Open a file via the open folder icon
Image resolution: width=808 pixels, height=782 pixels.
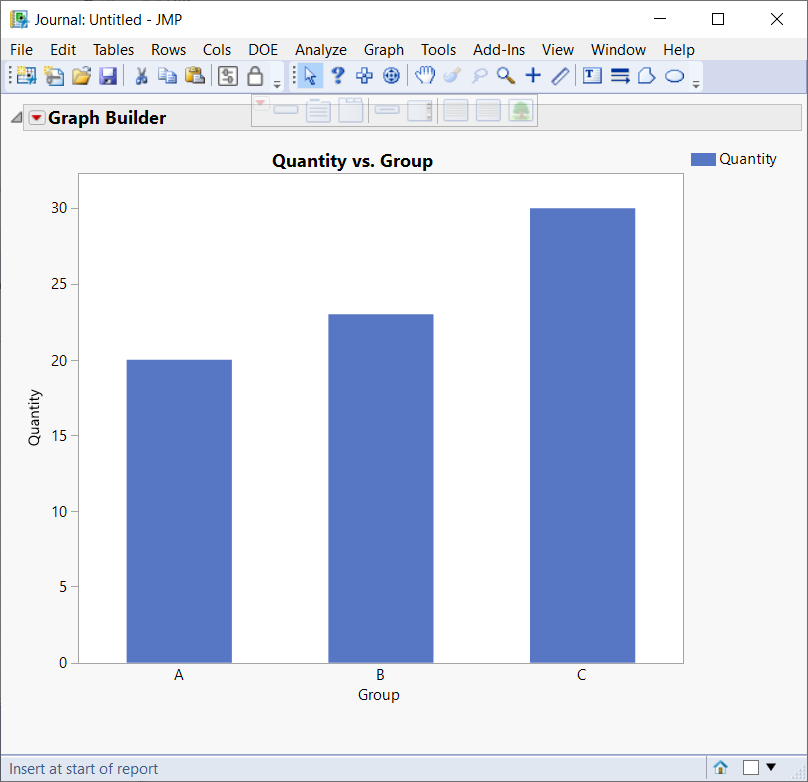click(x=80, y=75)
